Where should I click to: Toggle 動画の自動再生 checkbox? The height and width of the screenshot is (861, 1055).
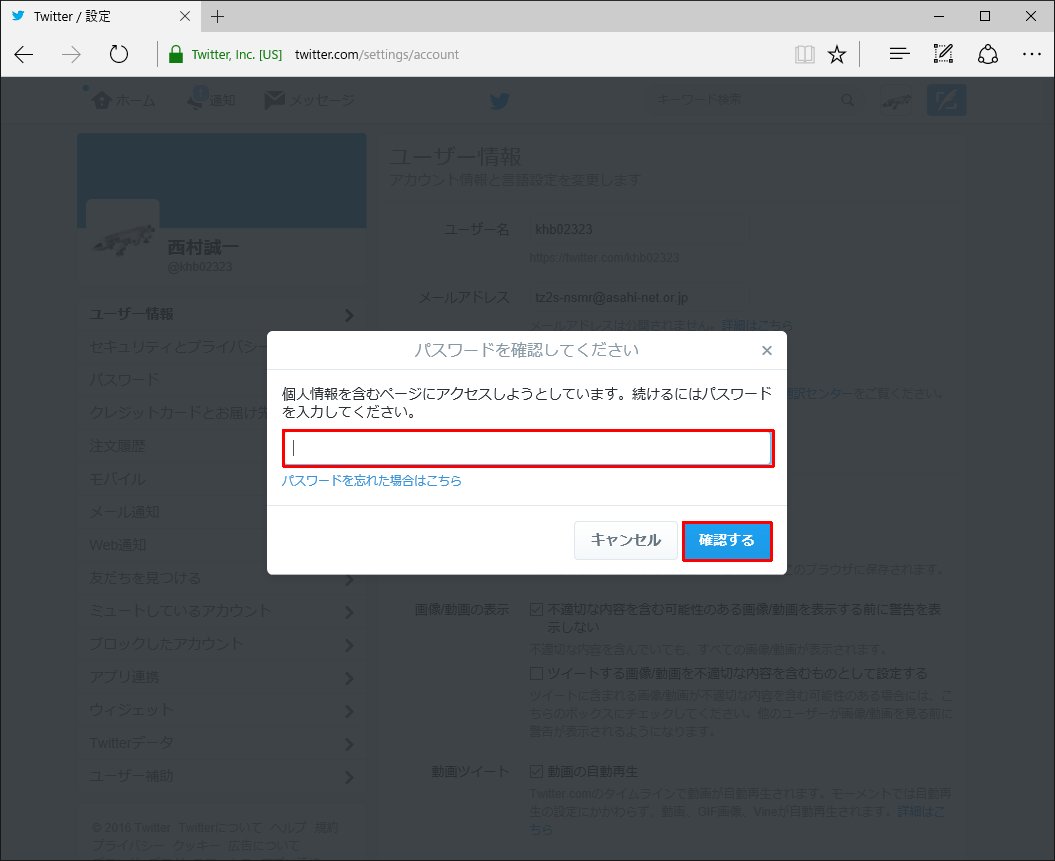coord(536,772)
